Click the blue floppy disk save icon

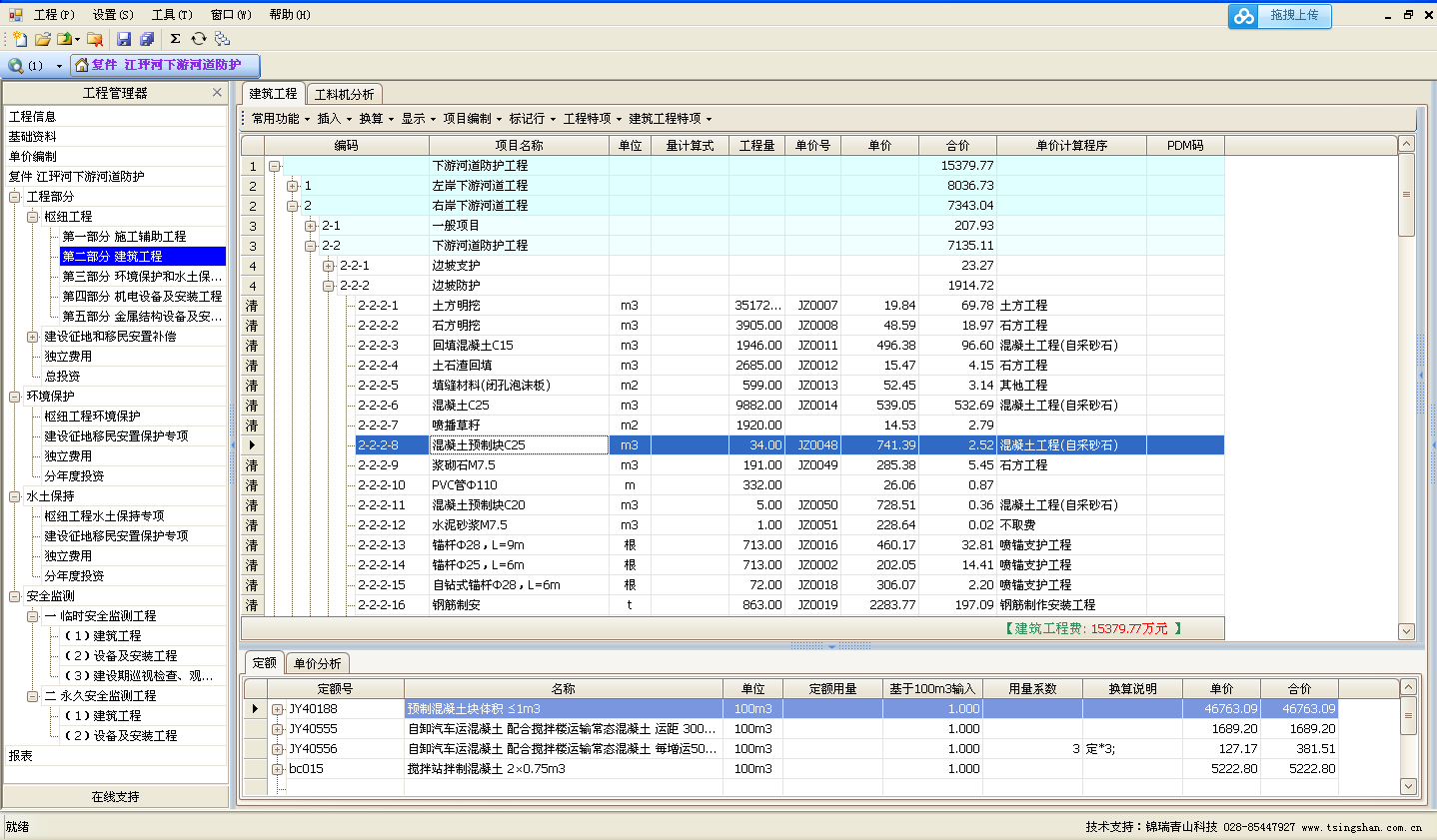[124, 39]
